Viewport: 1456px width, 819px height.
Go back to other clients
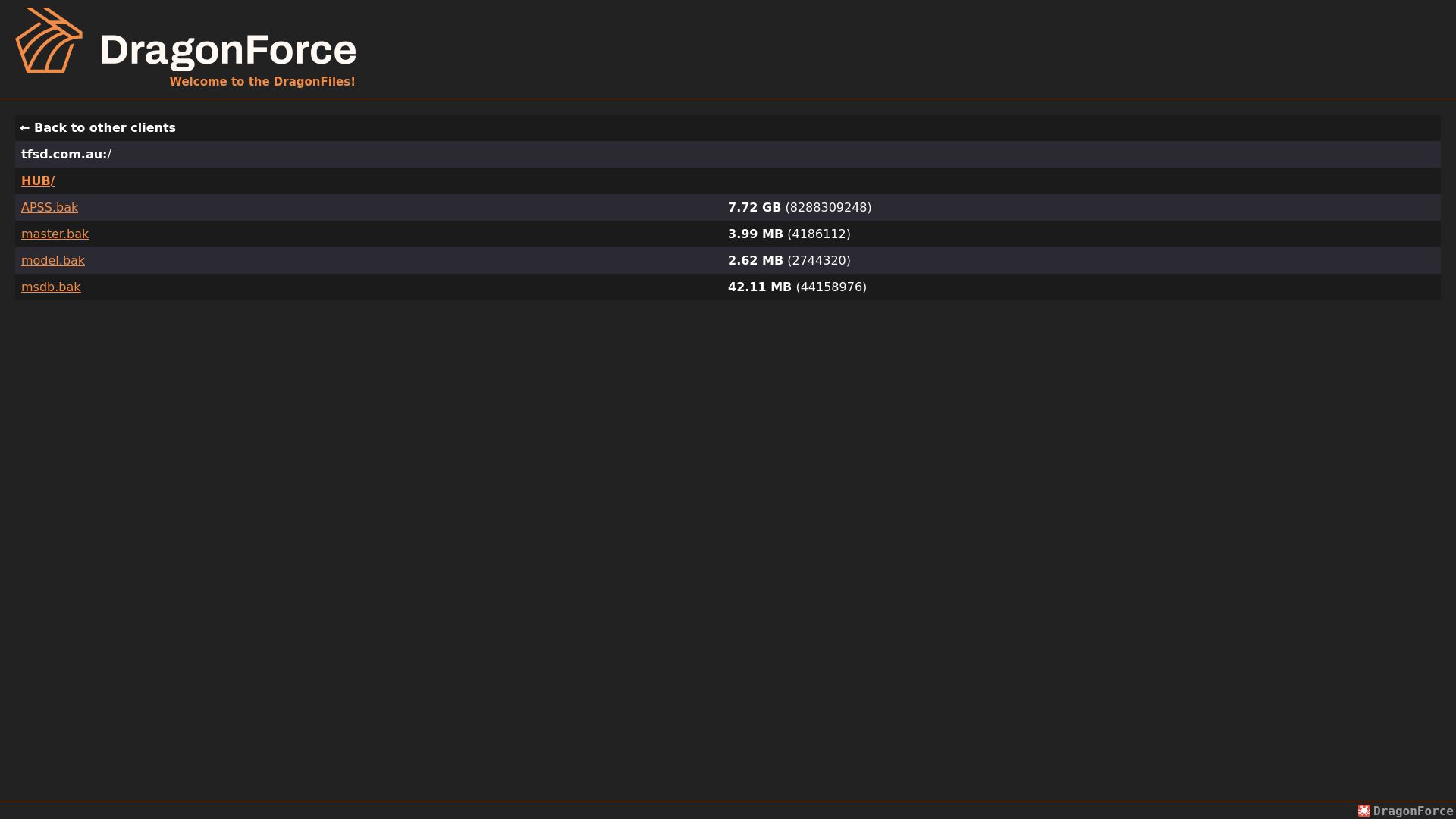point(98,127)
